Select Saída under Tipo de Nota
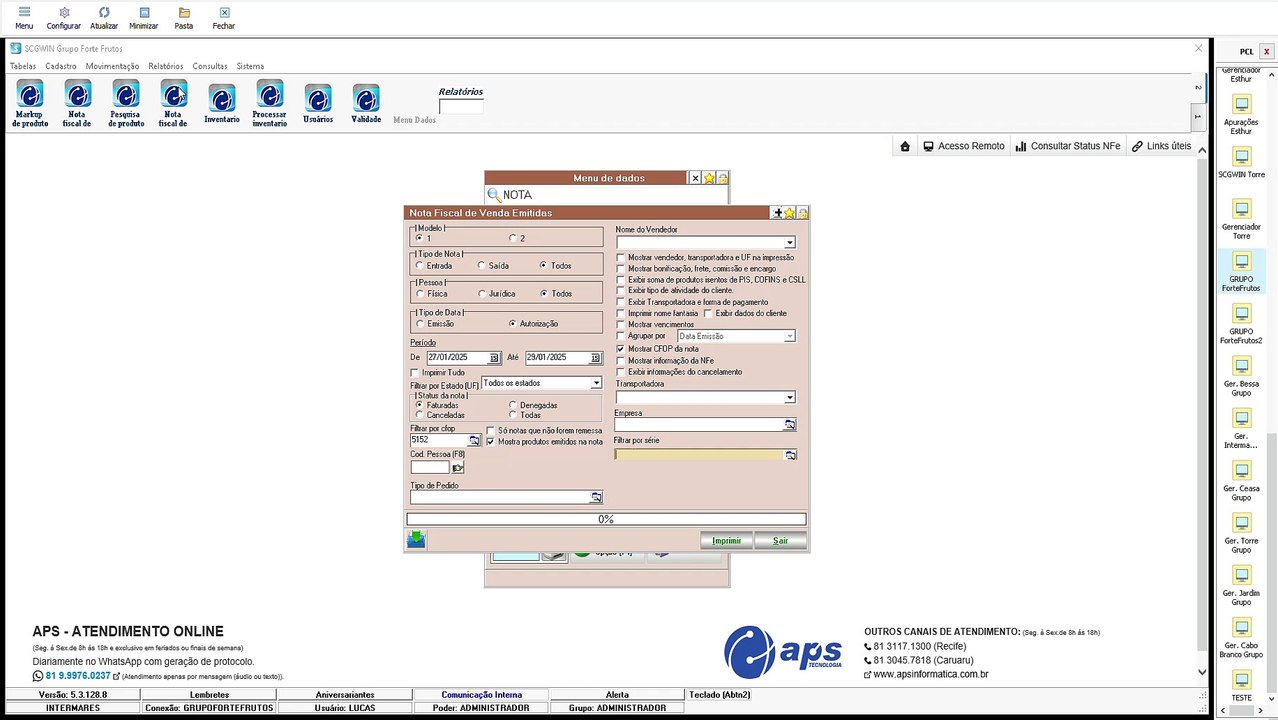 click(482, 266)
